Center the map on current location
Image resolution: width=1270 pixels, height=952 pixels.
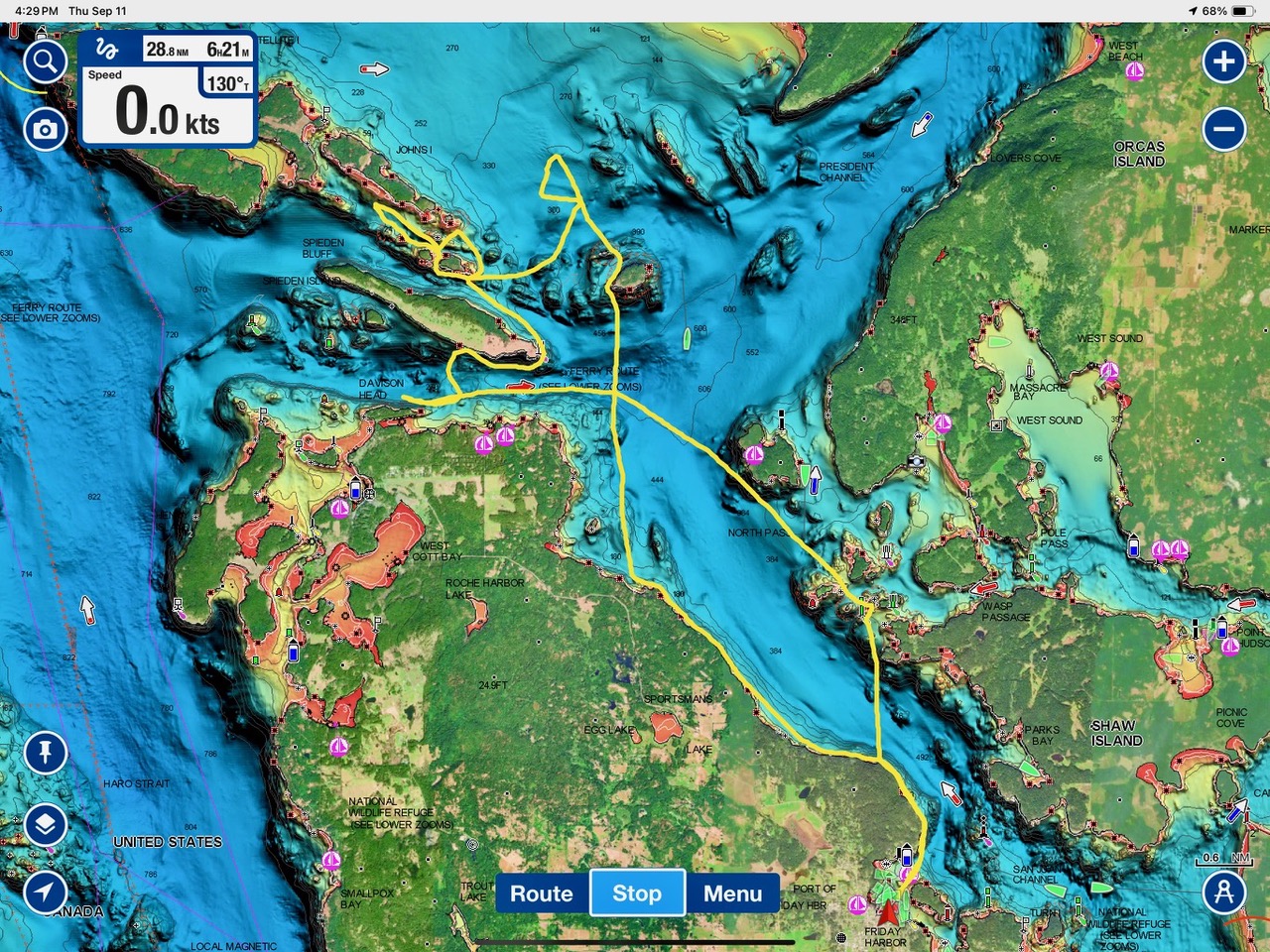point(45,892)
